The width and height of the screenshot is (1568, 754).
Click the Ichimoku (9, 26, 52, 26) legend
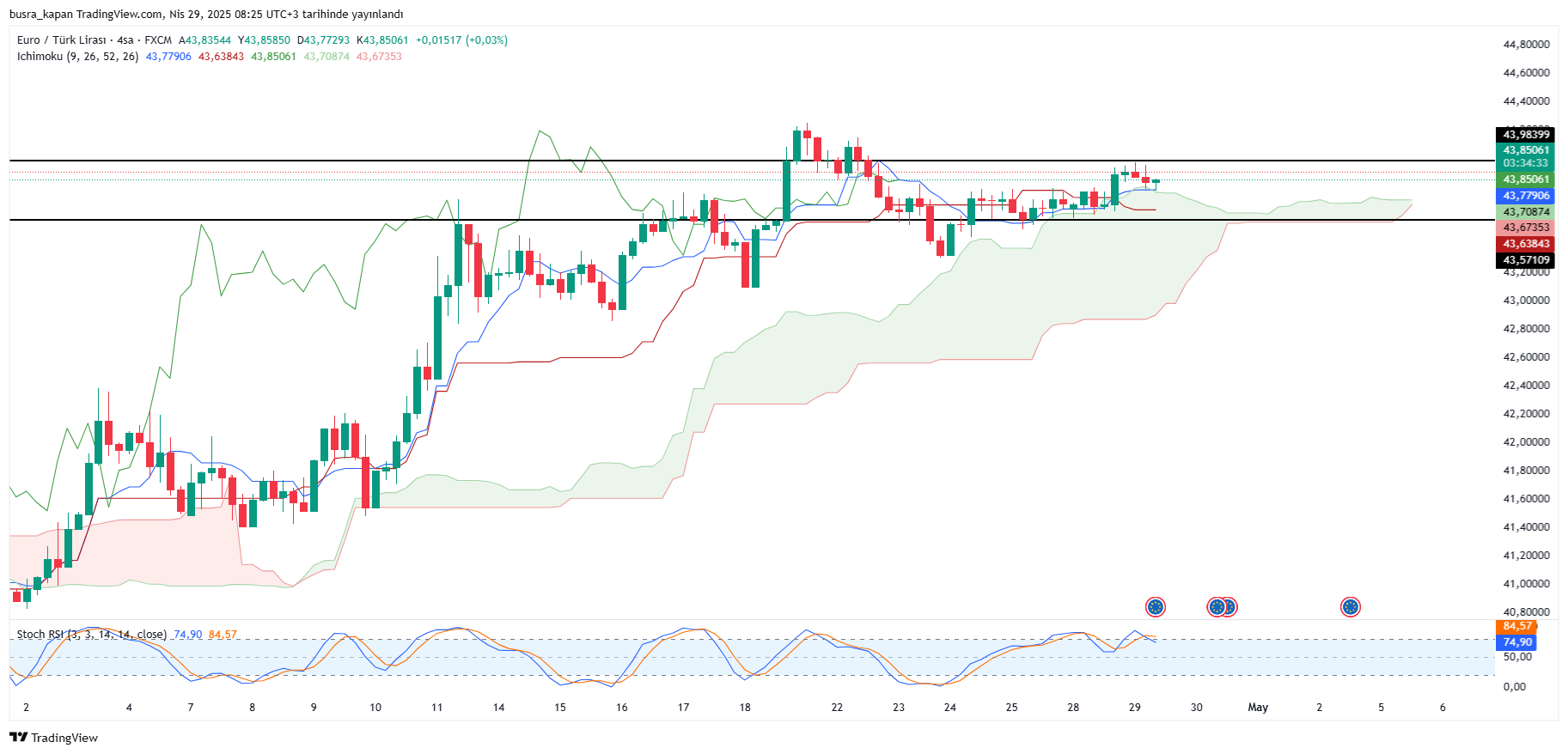[x=77, y=57]
